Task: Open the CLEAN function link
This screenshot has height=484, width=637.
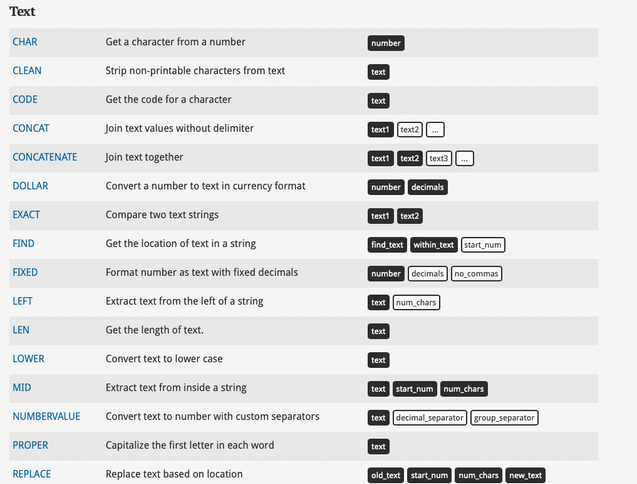Action: [27, 71]
